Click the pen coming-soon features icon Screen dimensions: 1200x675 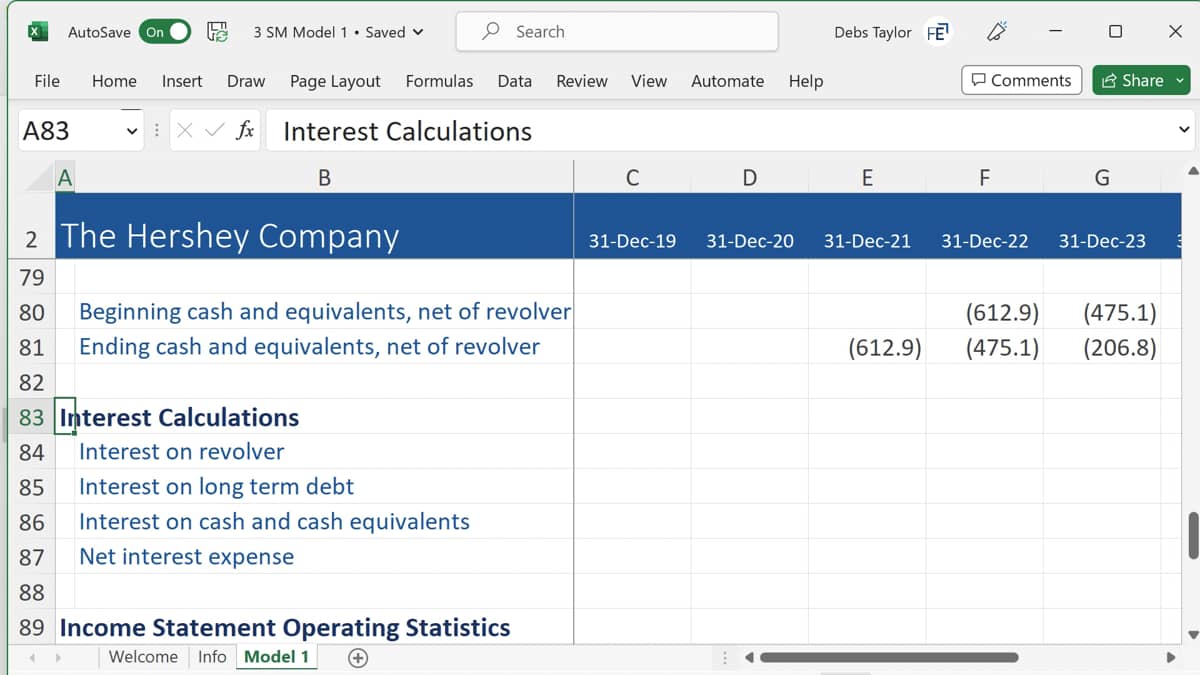pos(996,32)
